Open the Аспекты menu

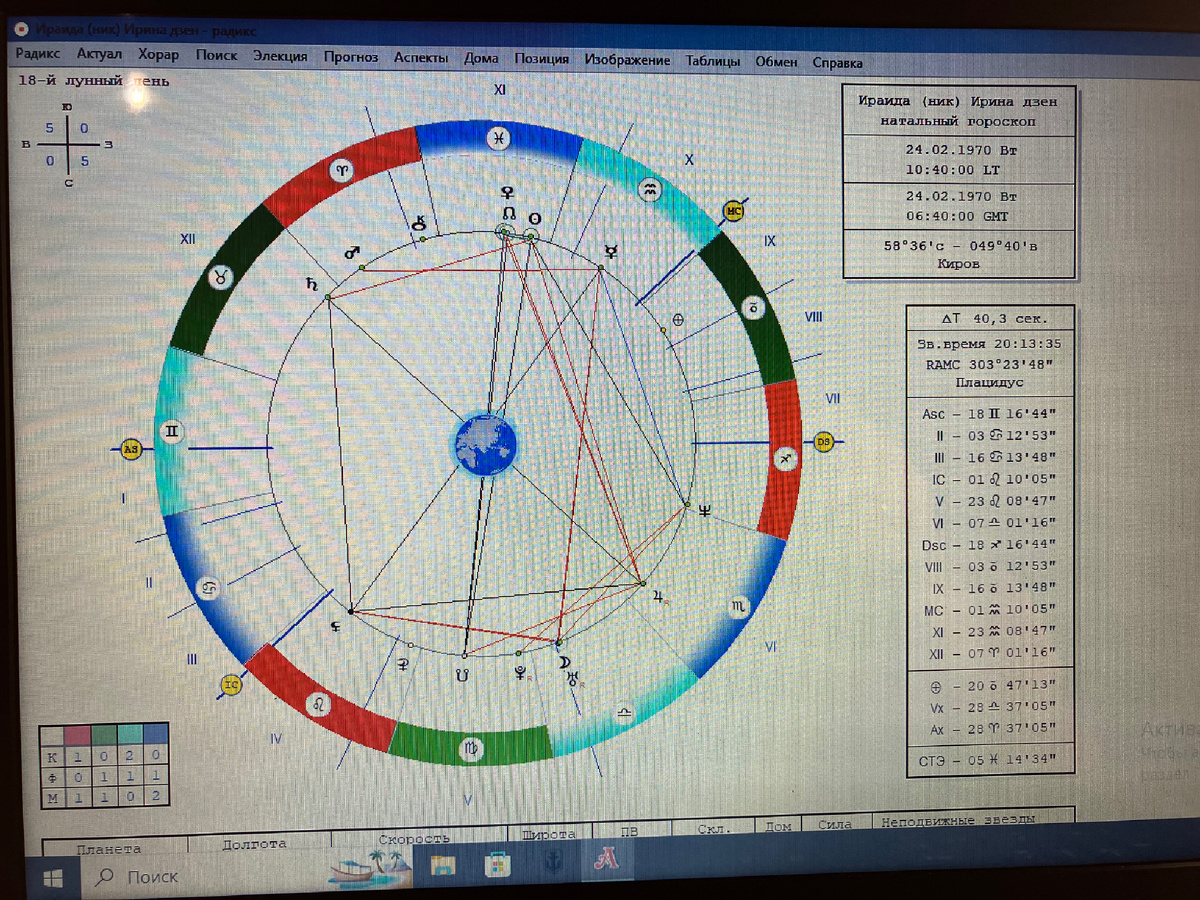coord(420,58)
